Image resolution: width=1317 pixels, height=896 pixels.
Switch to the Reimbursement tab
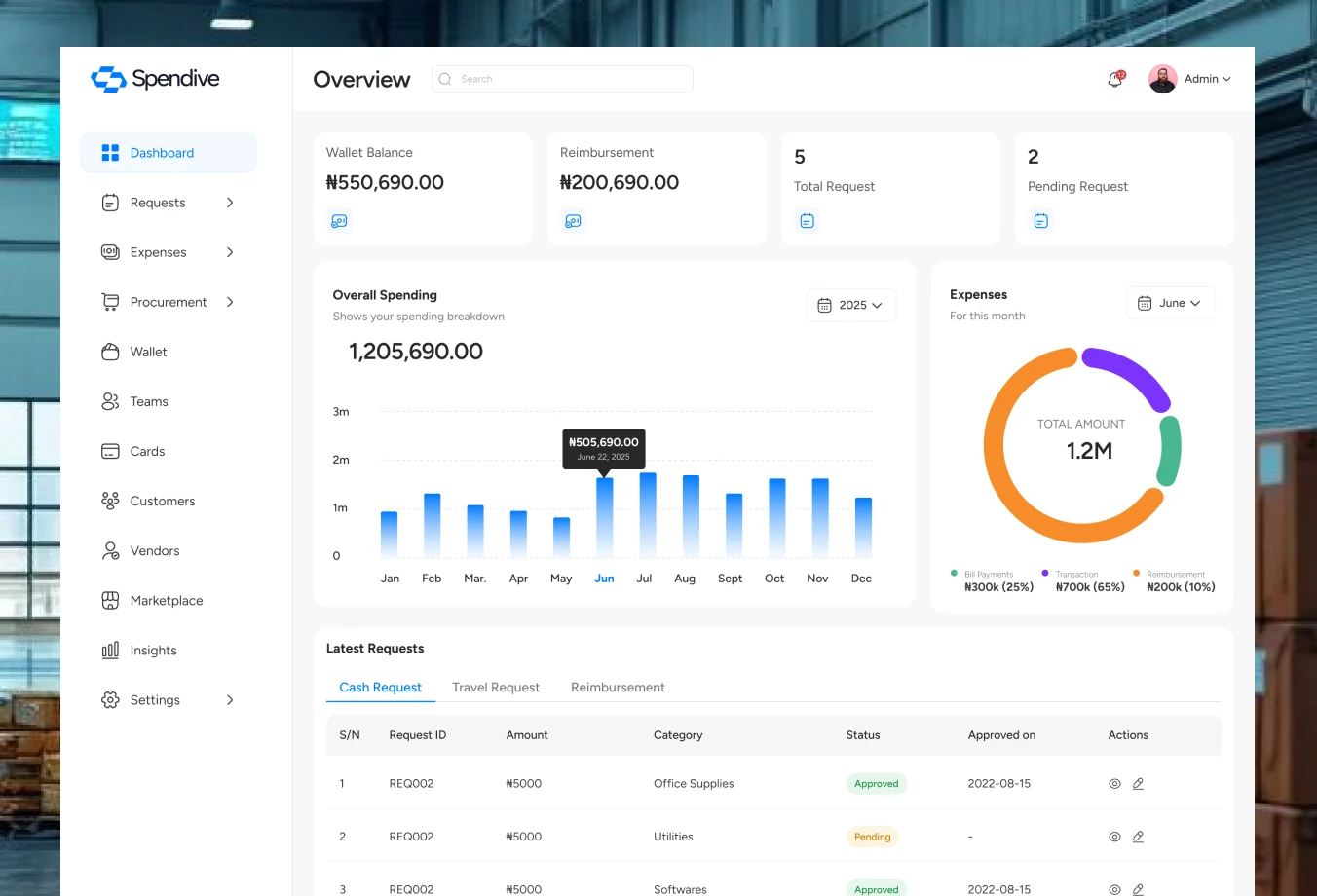click(618, 688)
